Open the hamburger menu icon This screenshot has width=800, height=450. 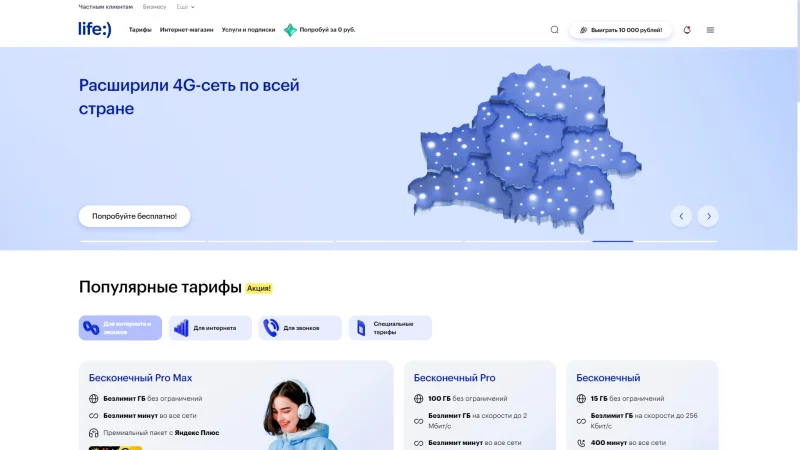(711, 30)
